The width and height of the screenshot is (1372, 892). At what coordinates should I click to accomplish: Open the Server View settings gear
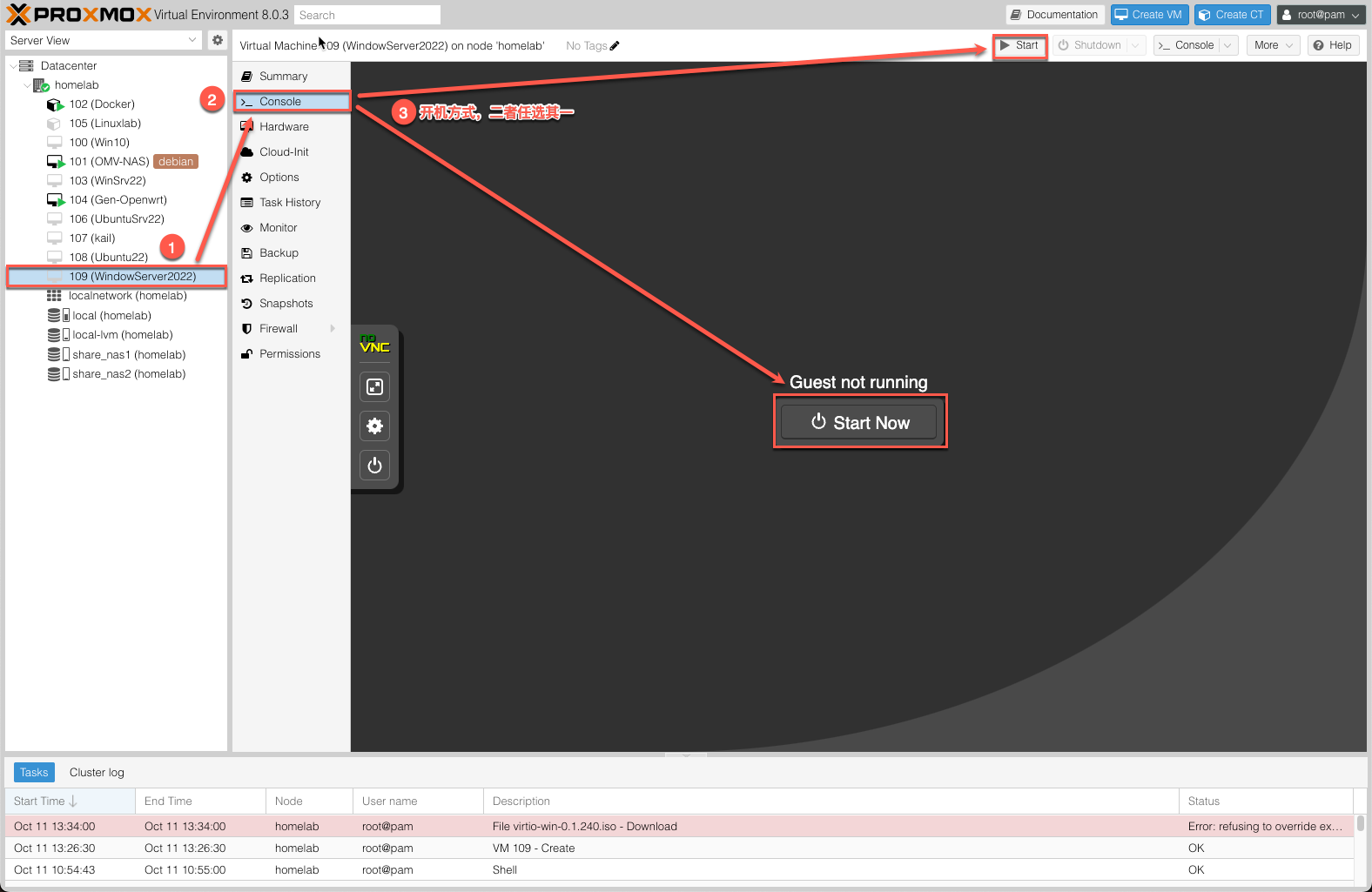pos(218,40)
